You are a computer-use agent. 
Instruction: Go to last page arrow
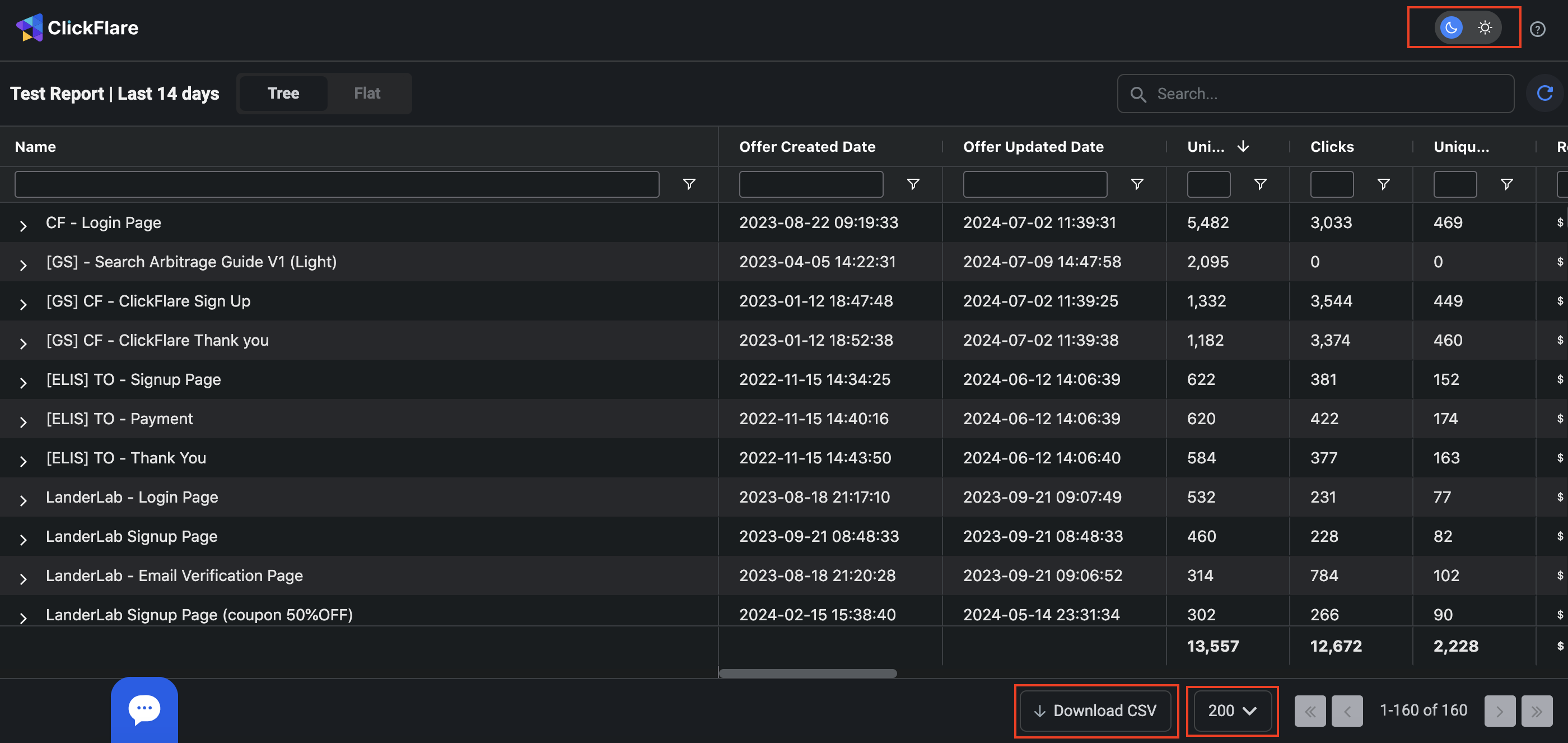pos(1537,711)
